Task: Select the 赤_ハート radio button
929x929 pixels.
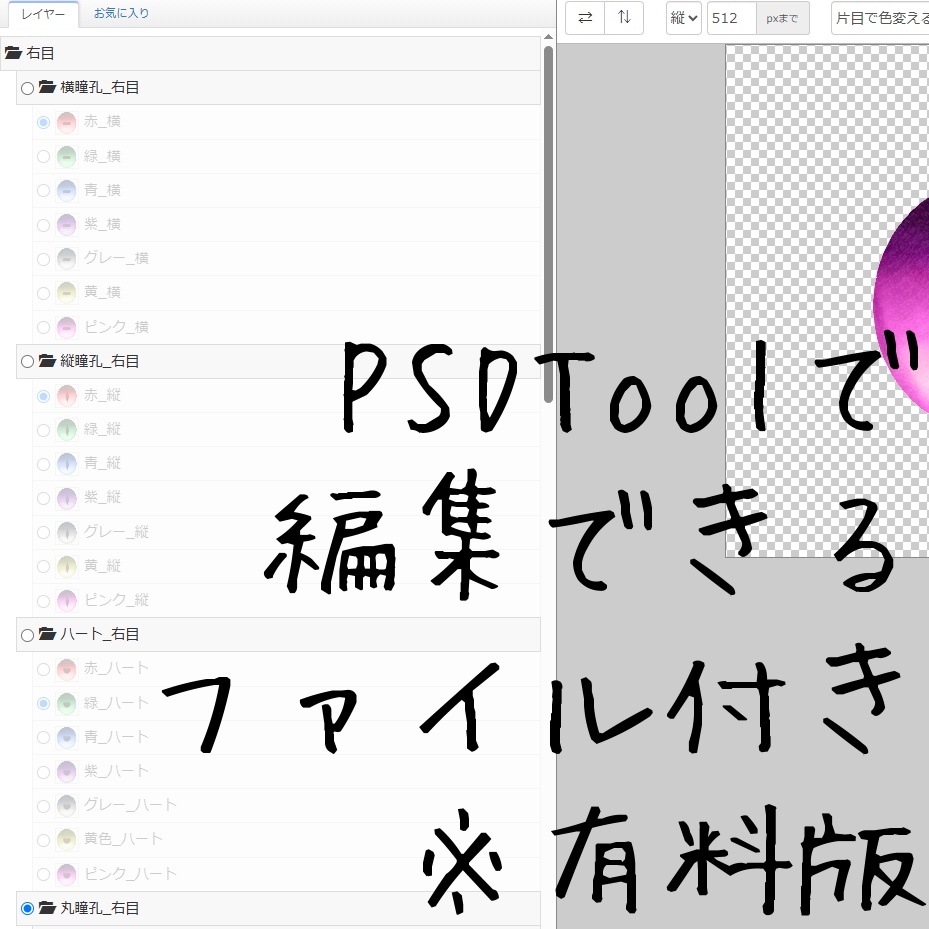Action: (x=43, y=669)
